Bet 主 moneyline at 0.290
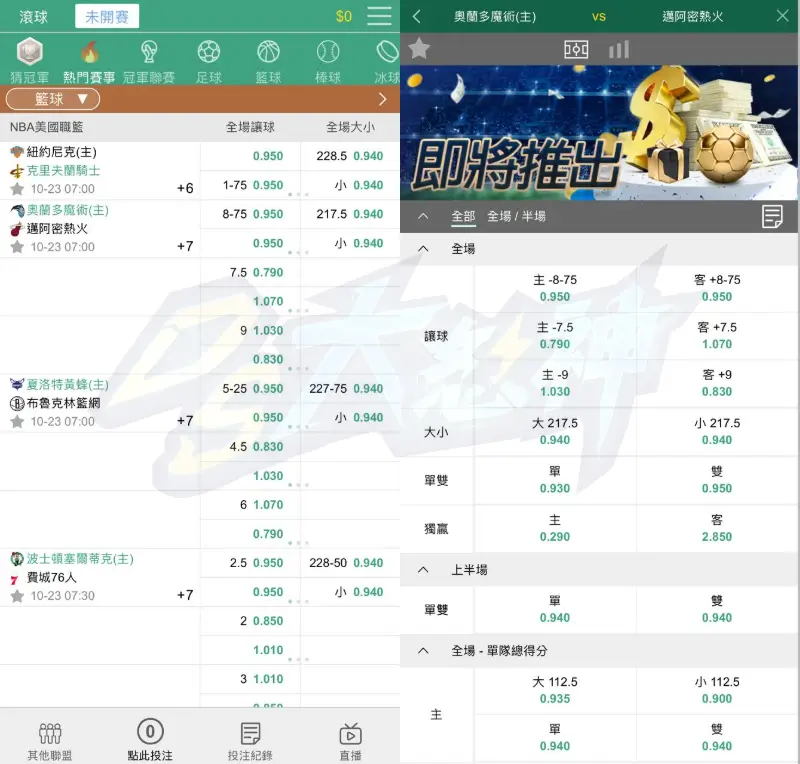The image size is (800, 764). pyautogui.click(x=555, y=529)
